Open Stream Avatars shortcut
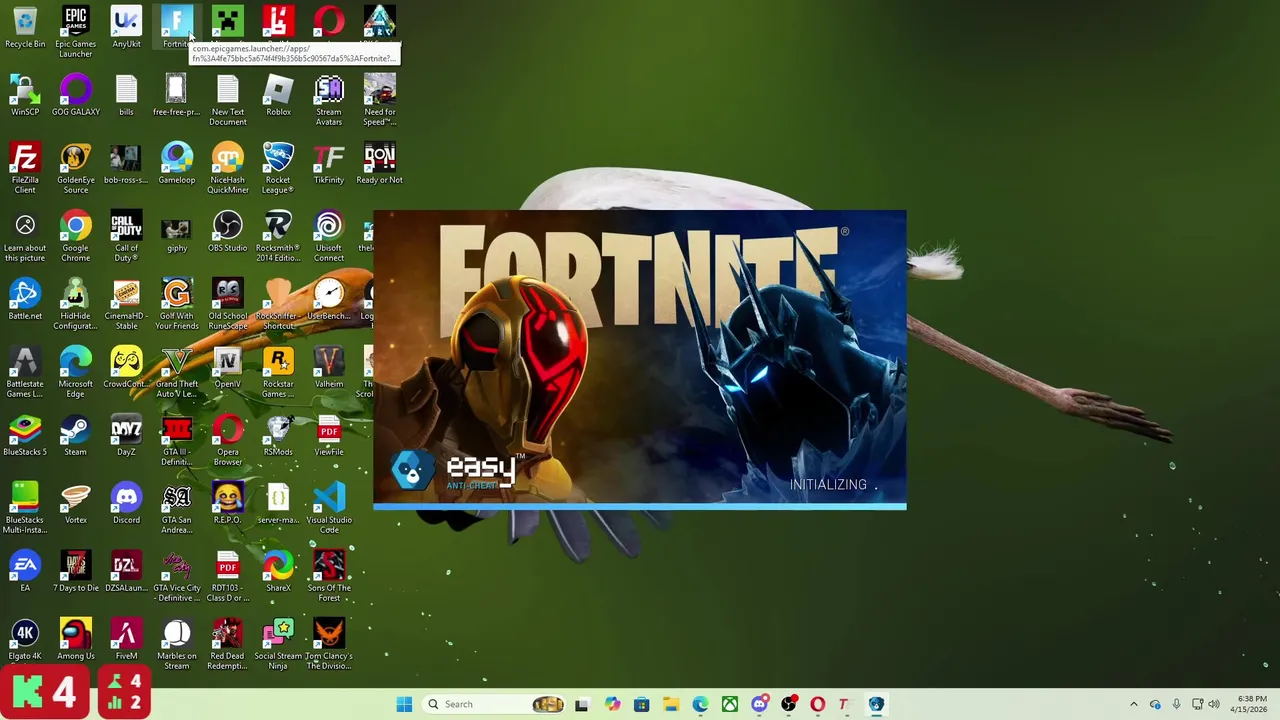This screenshot has width=1280, height=720. 329,100
